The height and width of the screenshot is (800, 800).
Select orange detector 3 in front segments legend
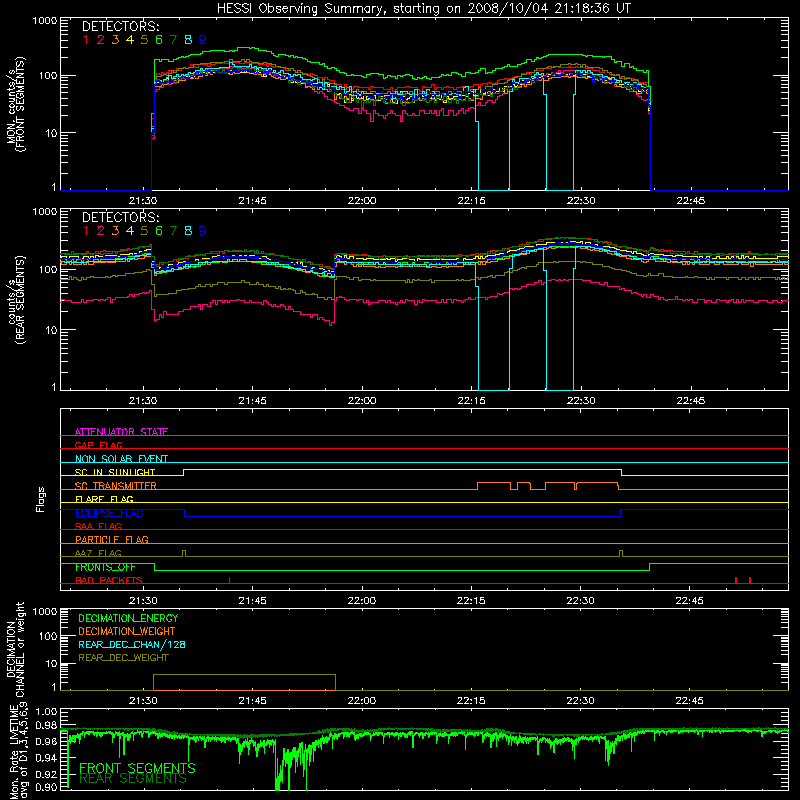click(x=115, y=40)
